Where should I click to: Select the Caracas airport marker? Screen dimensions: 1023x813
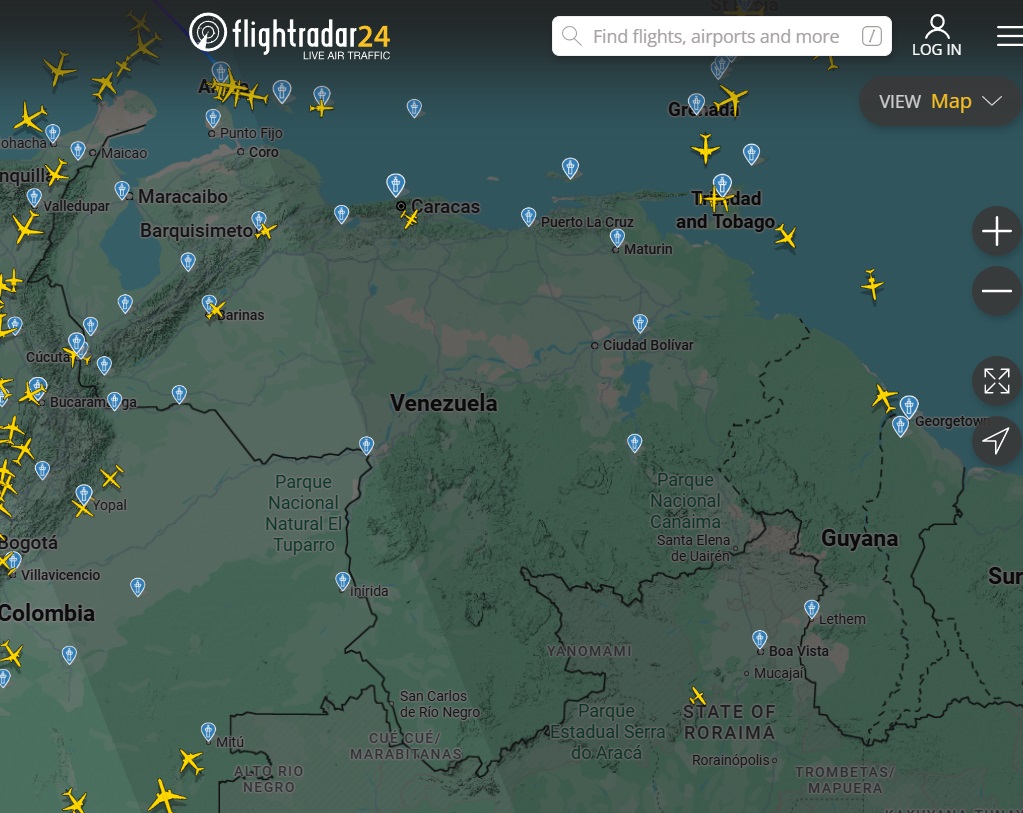click(x=396, y=185)
